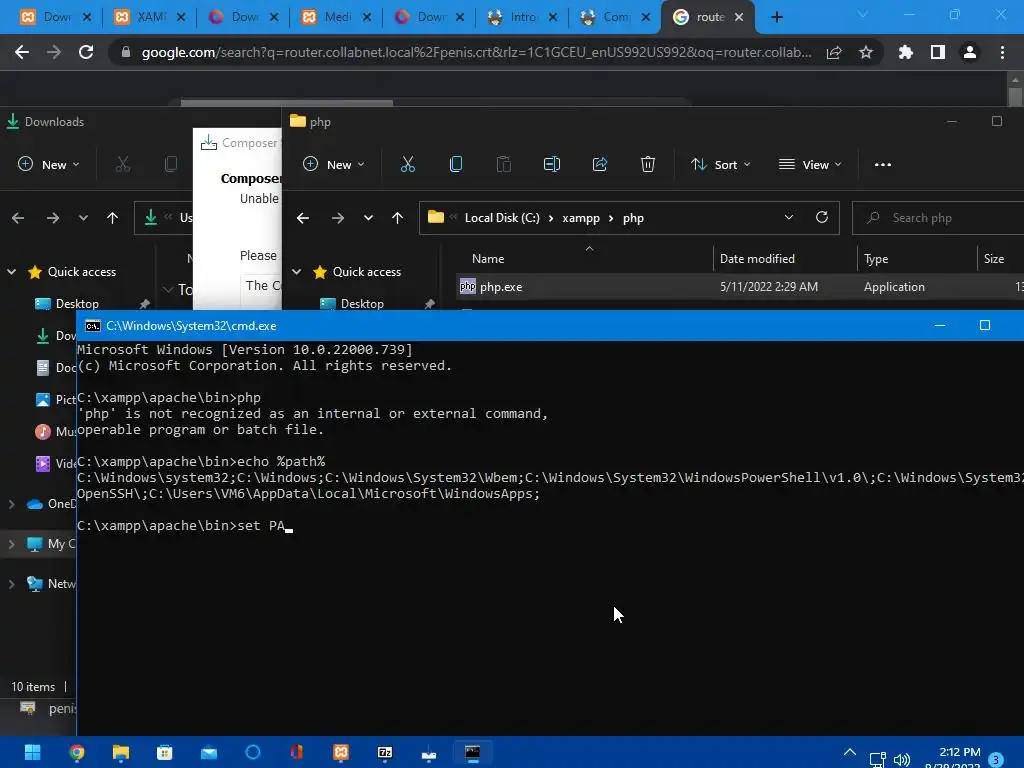Click the Delete trash icon in php window
The height and width of the screenshot is (768, 1024).
[x=648, y=165]
